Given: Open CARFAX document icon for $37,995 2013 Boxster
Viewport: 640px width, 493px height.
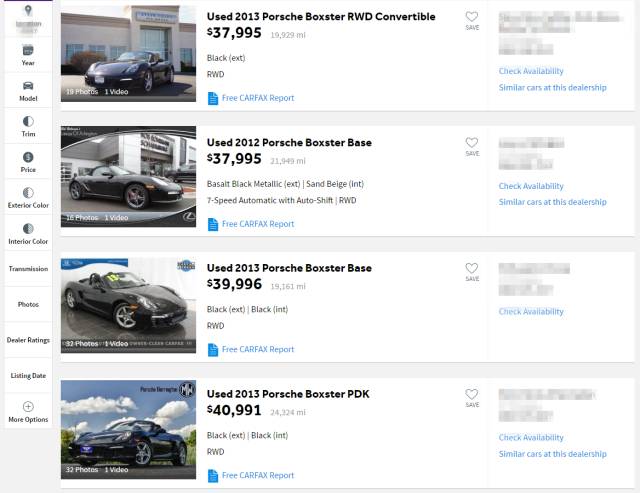Looking at the screenshot, I should tap(213, 98).
